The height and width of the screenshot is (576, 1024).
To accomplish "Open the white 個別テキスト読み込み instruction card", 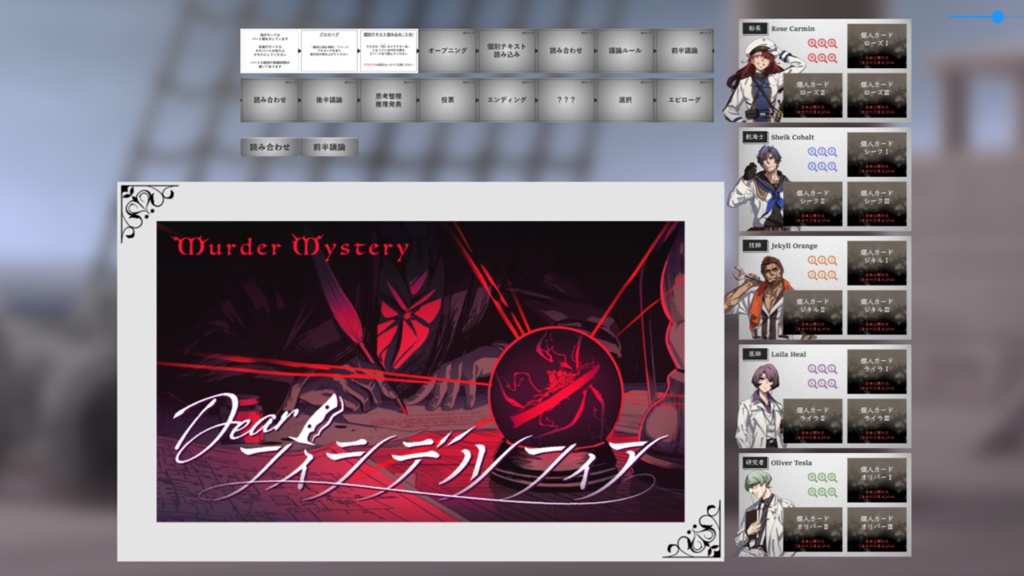I will [388, 50].
